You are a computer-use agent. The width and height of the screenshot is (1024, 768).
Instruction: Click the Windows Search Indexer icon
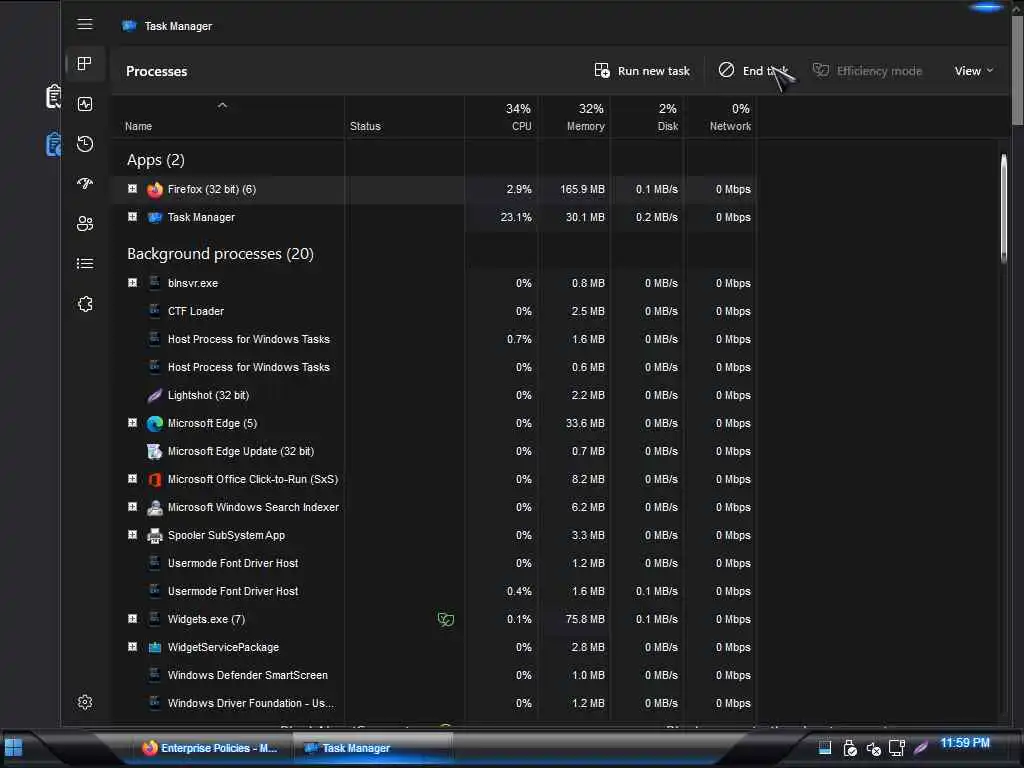[x=155, y=508]
